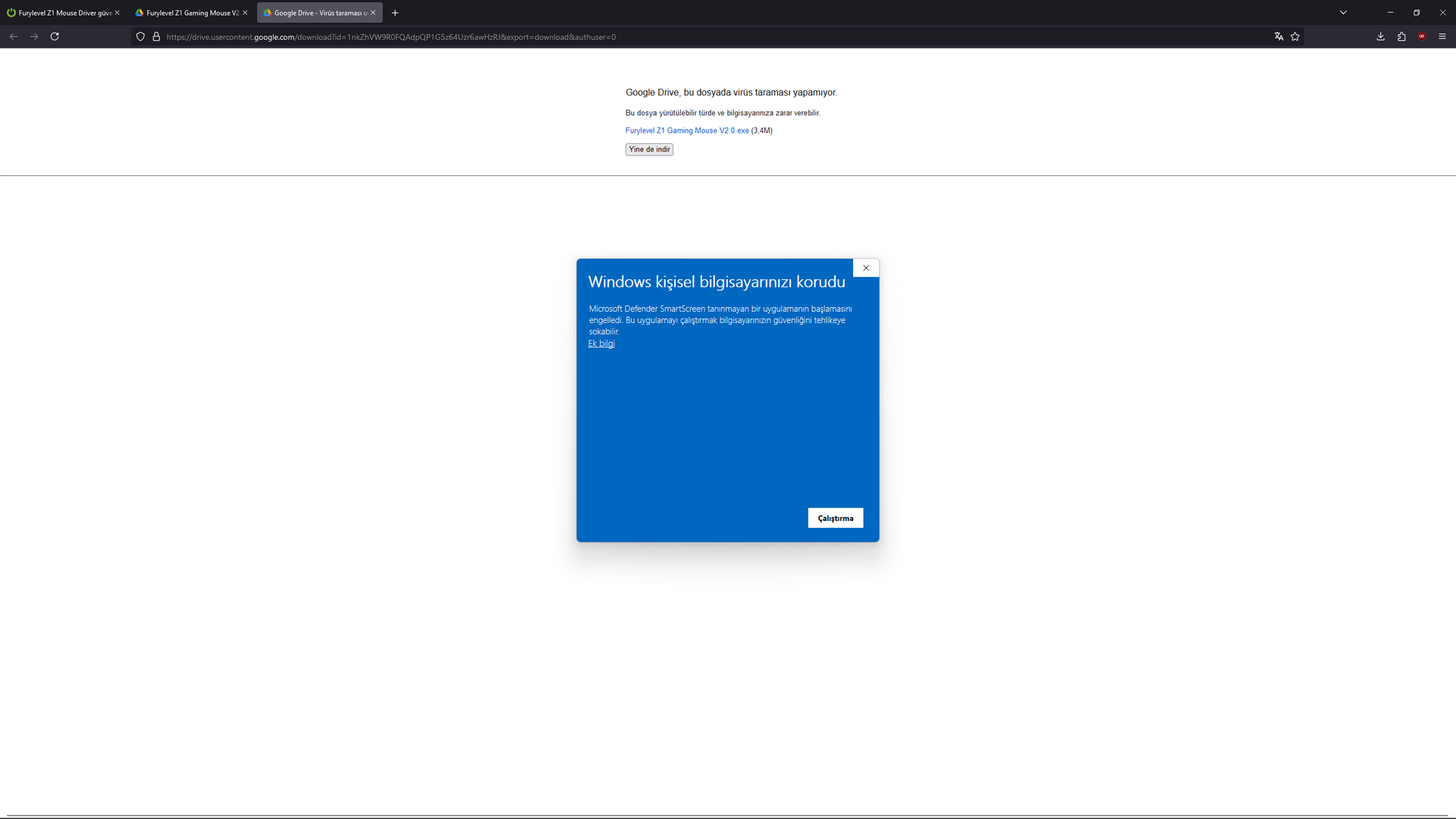Image resolution: width=1456 pixels, height=819 pixels.
Task: Click the browser Reload page icon
Action: pos(55,36)
